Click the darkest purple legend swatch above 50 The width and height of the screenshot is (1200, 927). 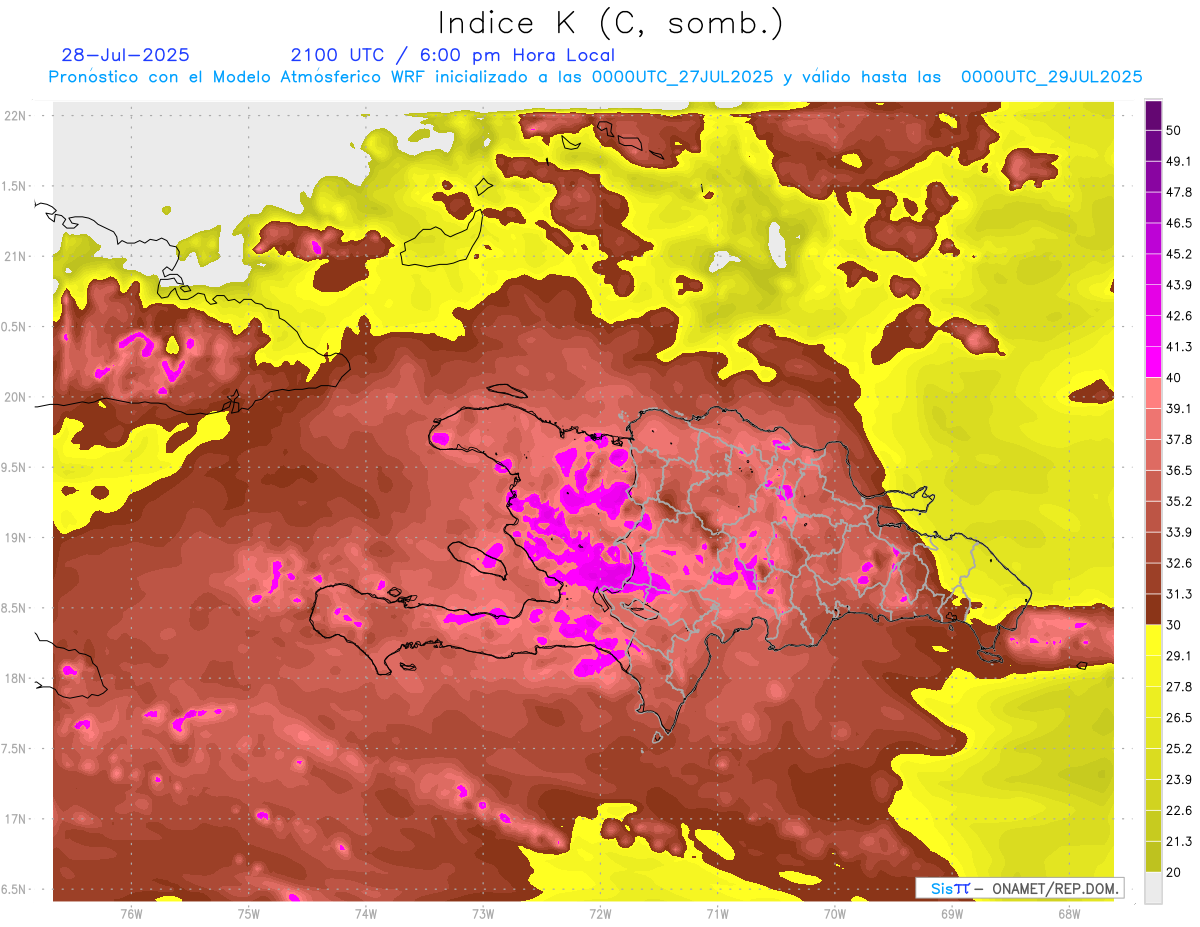[x=1153, y=116]
